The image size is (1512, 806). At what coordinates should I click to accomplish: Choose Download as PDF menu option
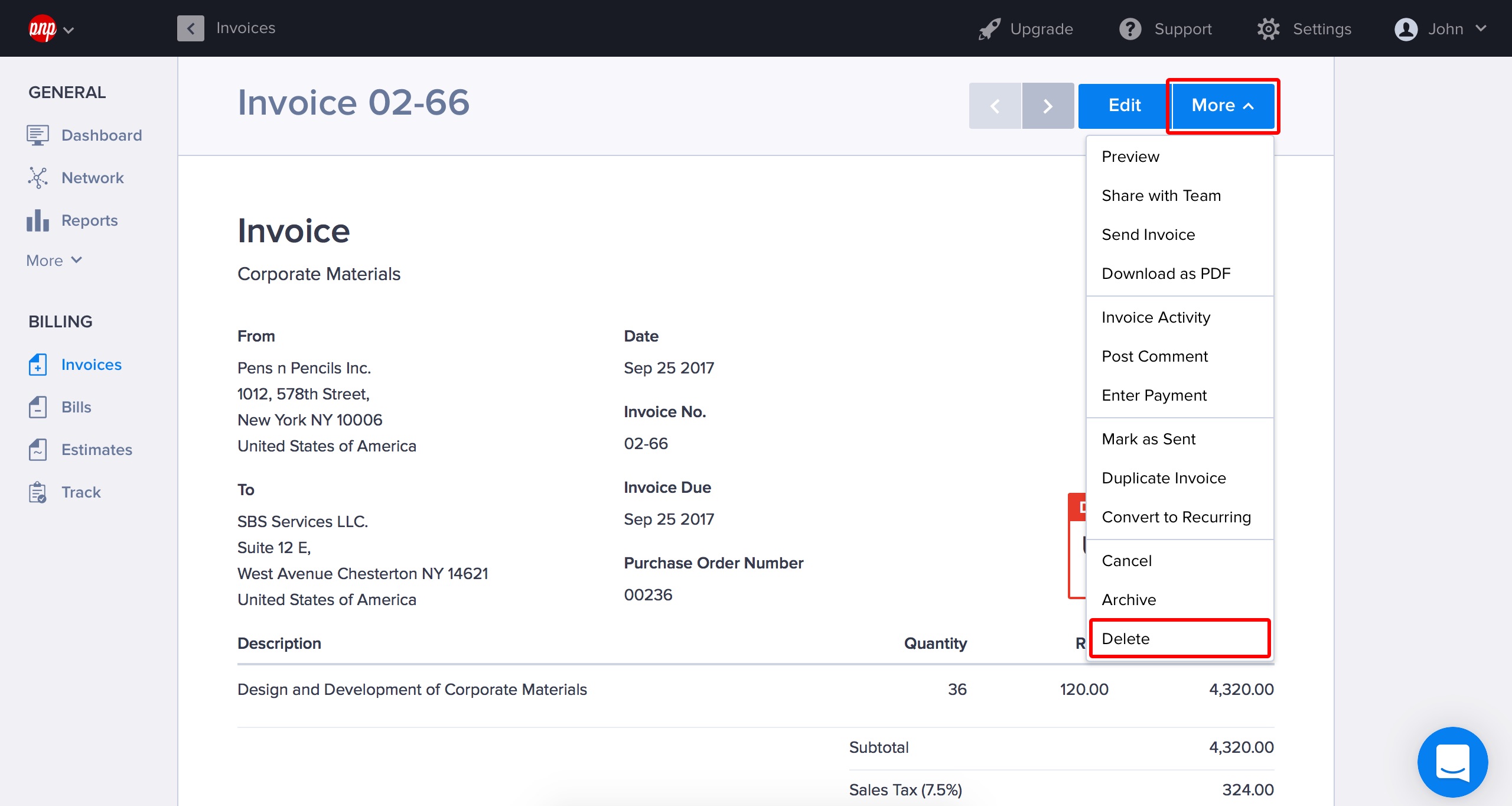pyautogui.click(x=1166, y=274)
